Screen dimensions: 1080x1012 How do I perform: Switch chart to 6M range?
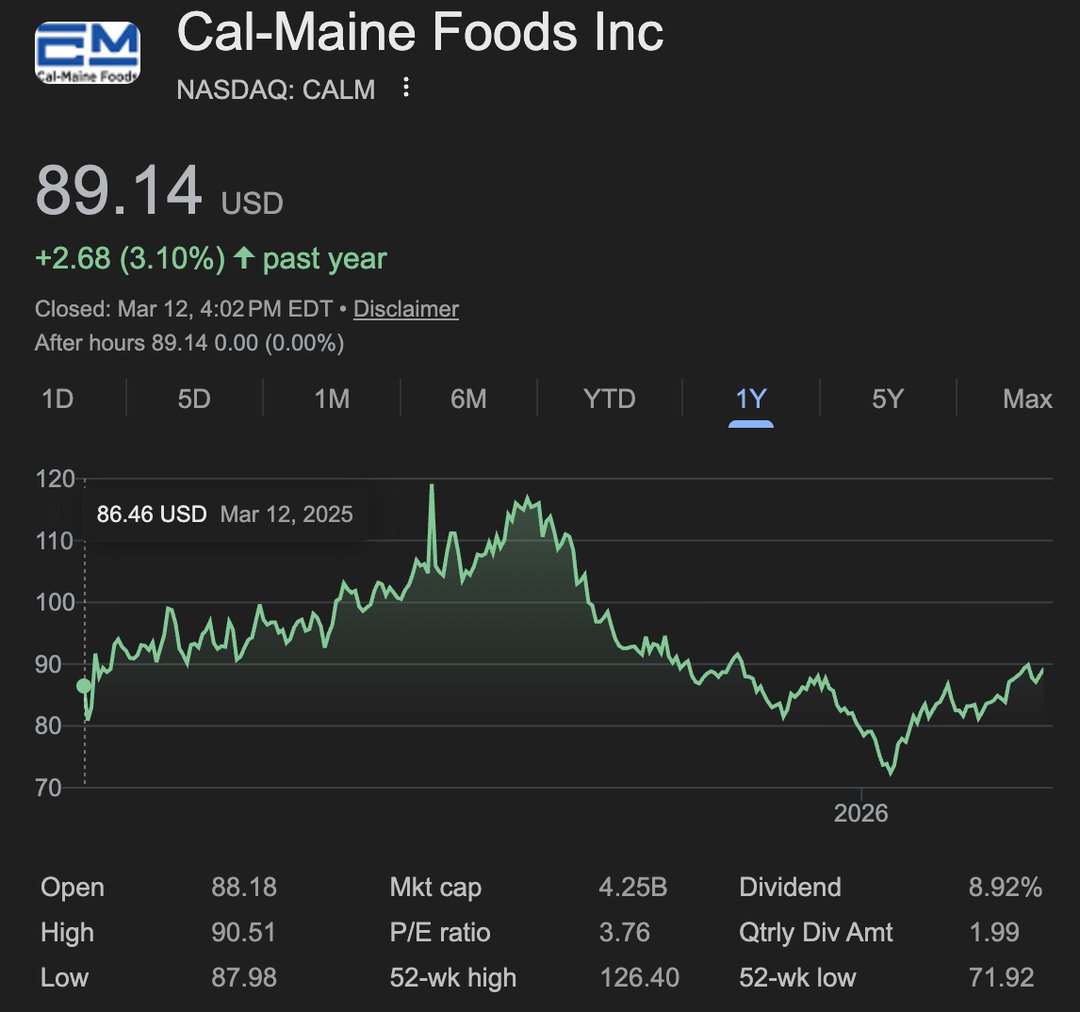point(468,399)
